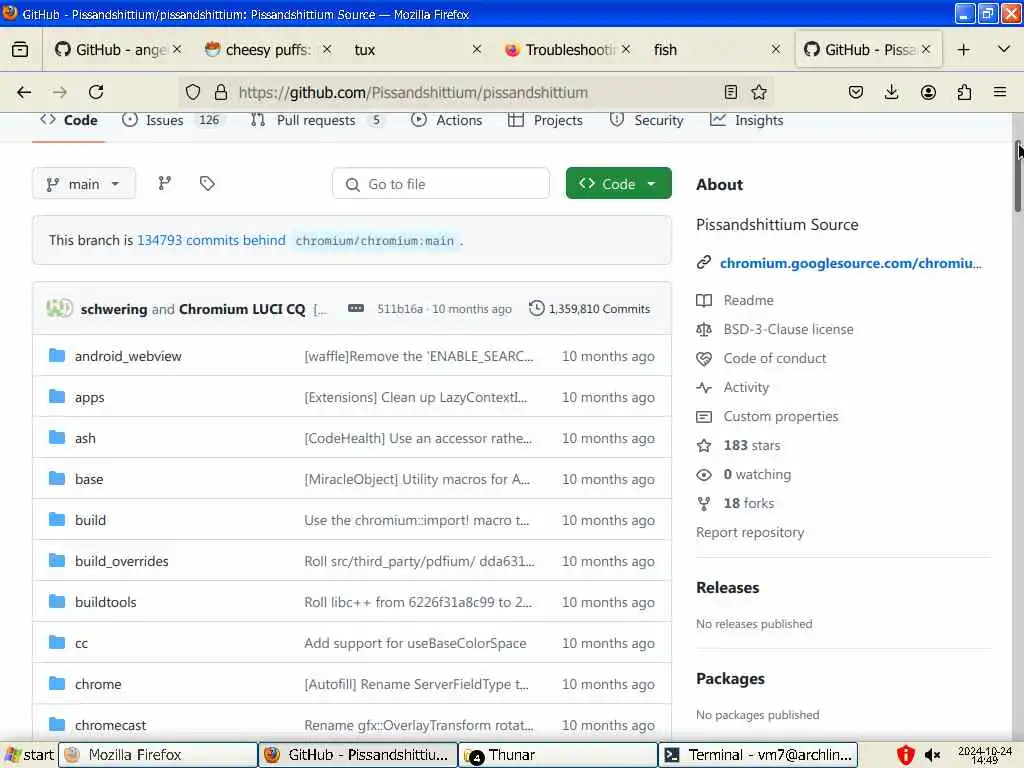Open Firefox account icon
This screenshot has width=1024, height=768.
(928, 92)
